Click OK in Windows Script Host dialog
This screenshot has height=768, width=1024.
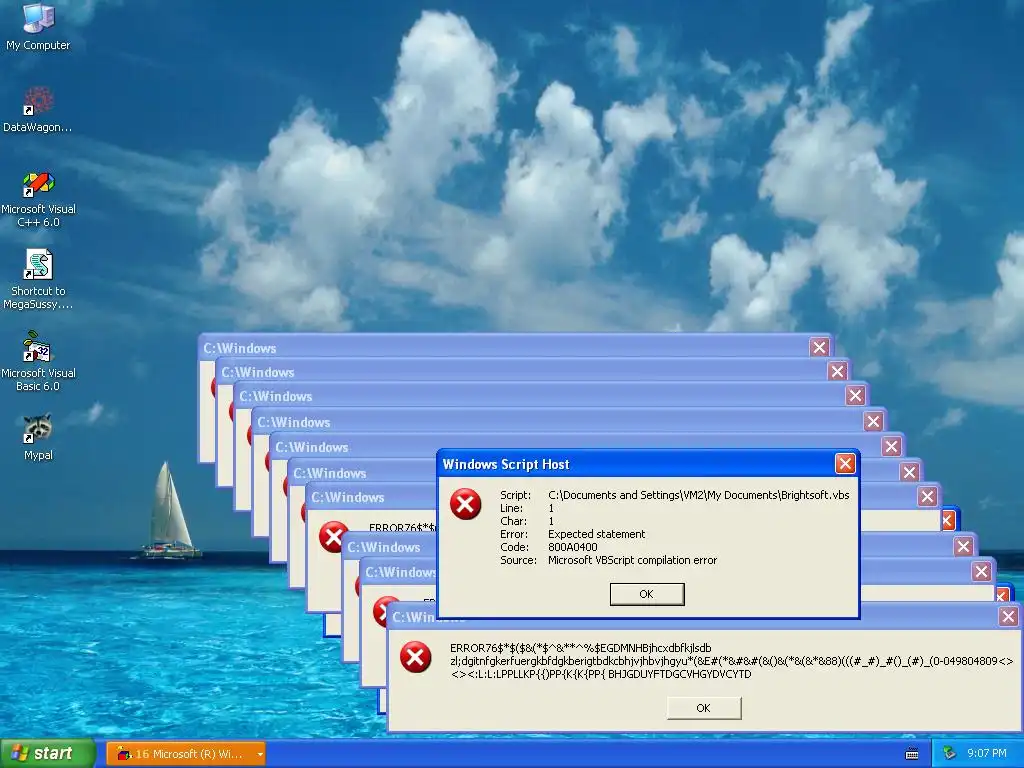point(647,594)
